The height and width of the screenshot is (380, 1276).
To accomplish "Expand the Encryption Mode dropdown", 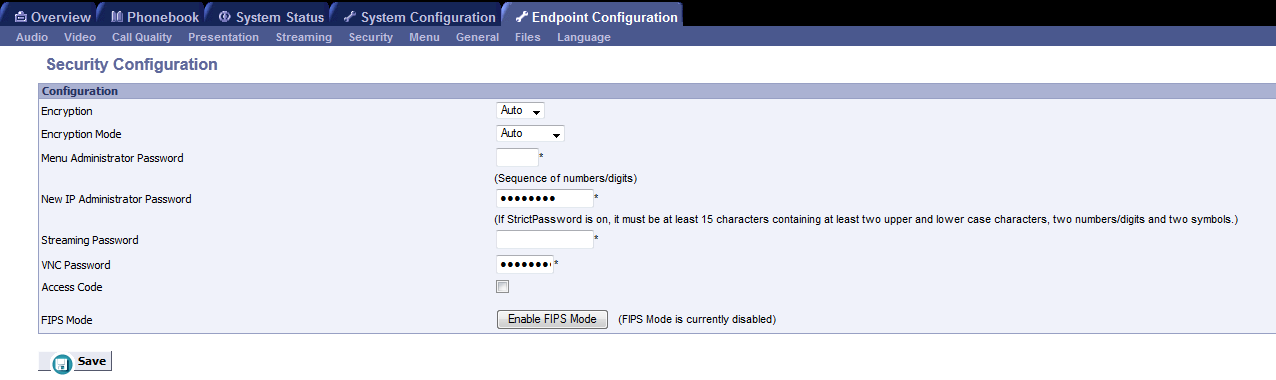I will point(530,133).
